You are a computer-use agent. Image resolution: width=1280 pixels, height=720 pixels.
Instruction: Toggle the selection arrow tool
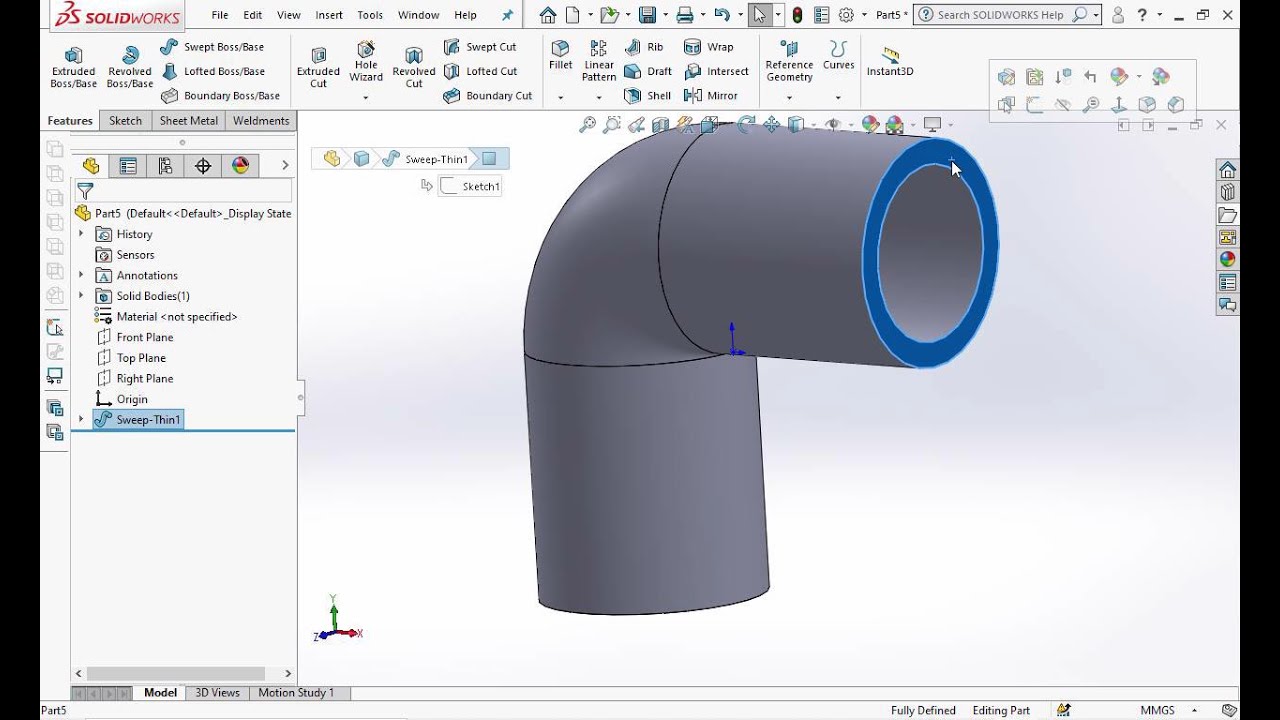click(759, 15)
